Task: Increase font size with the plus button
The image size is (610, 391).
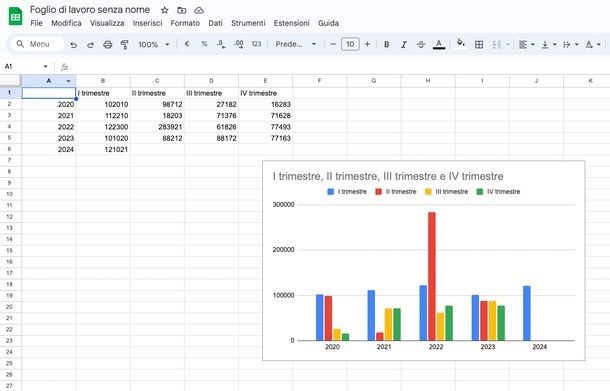Action: [367, 44]
